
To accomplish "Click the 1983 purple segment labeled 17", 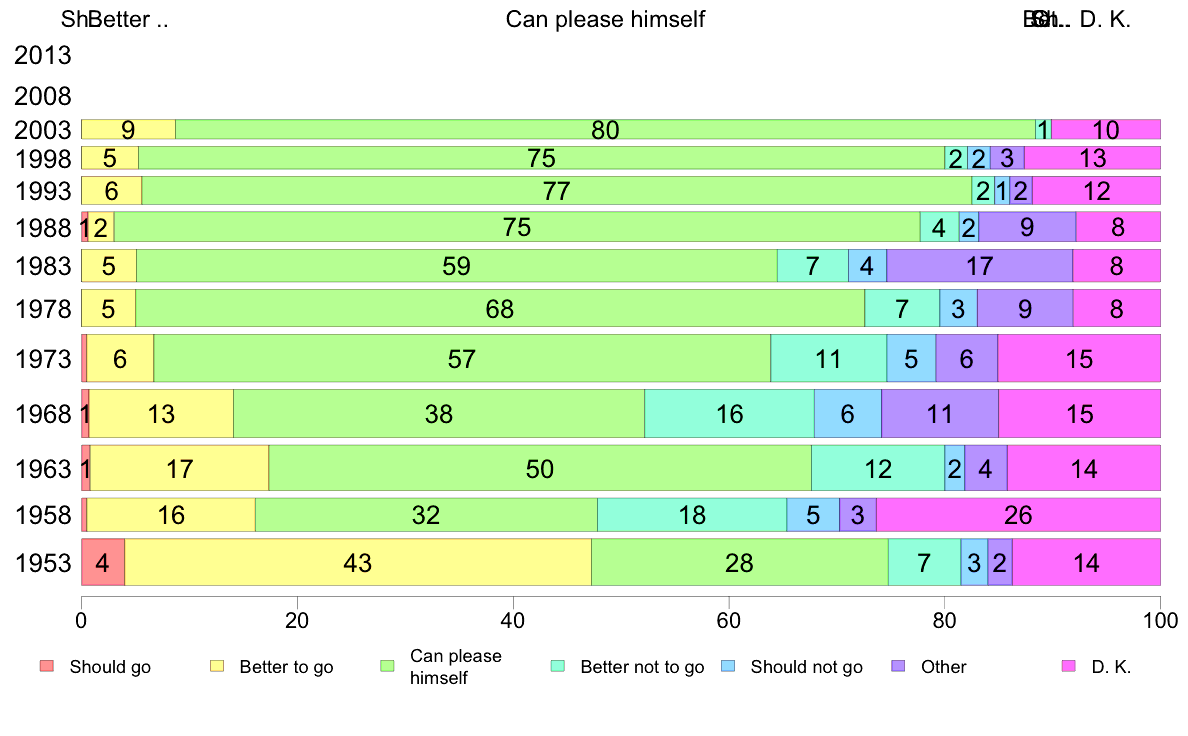I will point(980,266).
